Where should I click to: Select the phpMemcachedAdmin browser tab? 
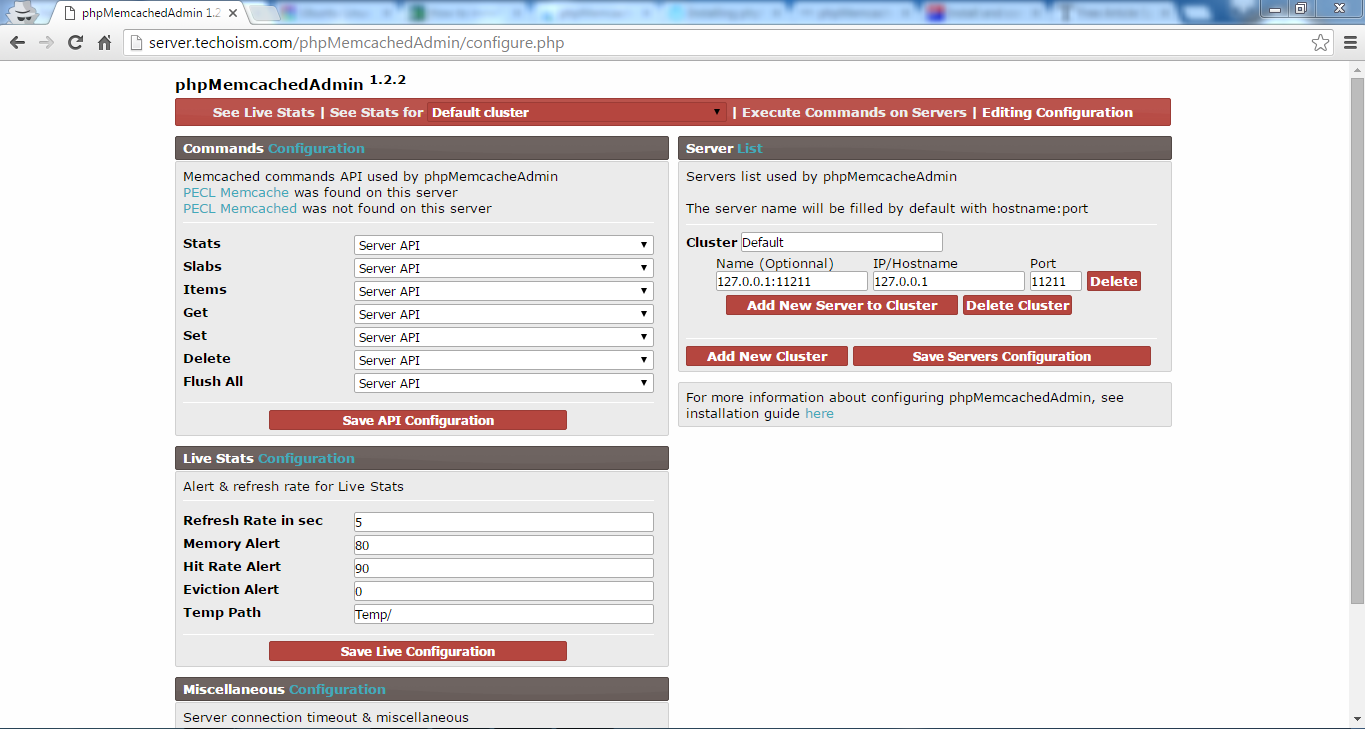(x=150, y=13)
